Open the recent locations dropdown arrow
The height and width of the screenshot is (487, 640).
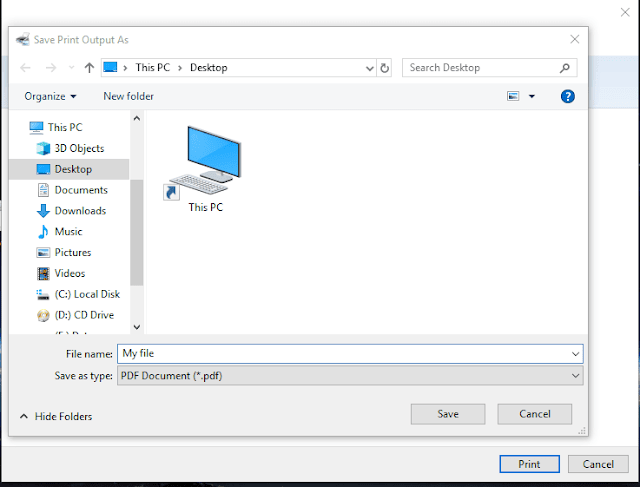(71, 68)
